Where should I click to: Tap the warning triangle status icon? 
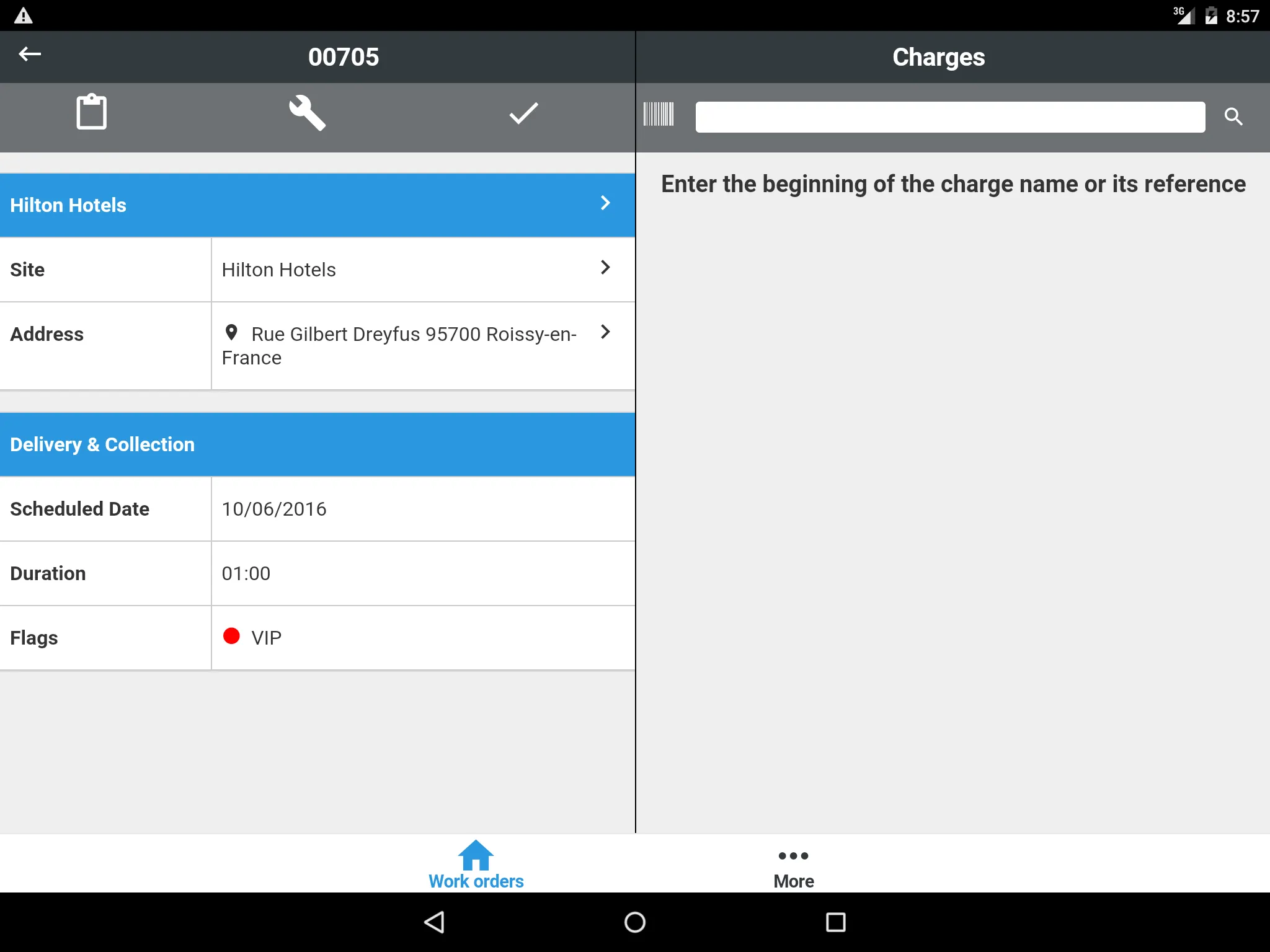(x=23, y=15)
